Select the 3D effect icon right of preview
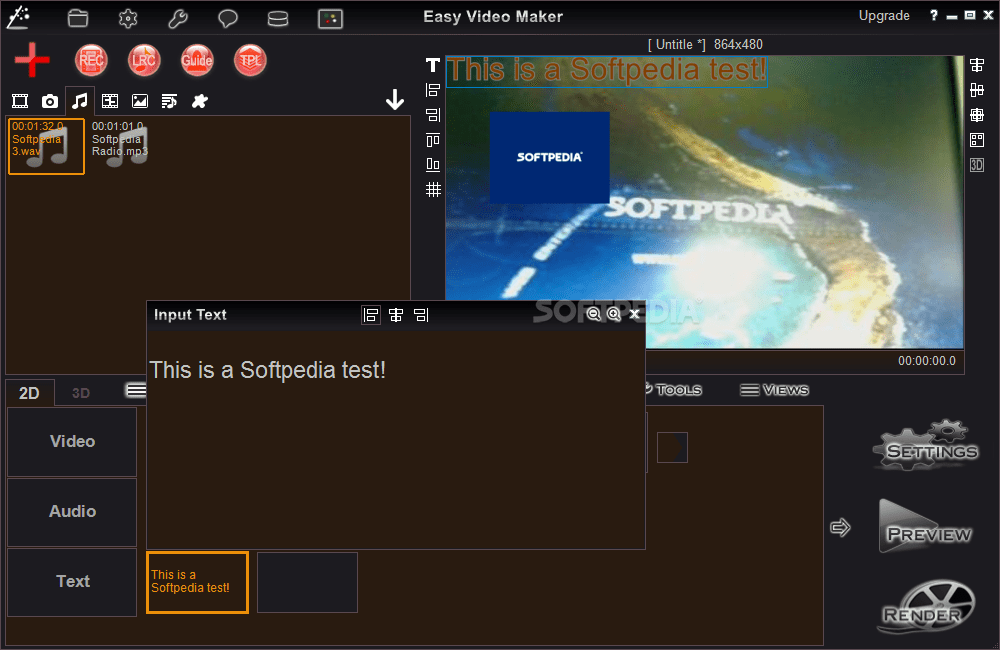1000x650 pixels. coord(976,165)
